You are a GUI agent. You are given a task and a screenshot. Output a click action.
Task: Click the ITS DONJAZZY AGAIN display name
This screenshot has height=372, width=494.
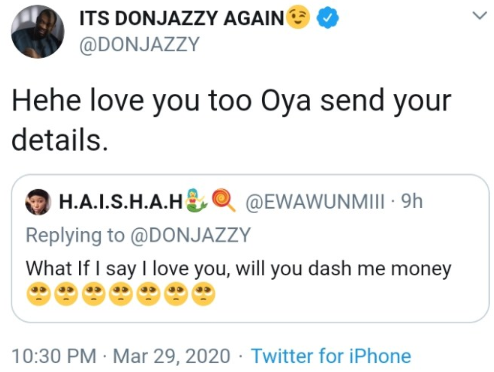(181, 18)
